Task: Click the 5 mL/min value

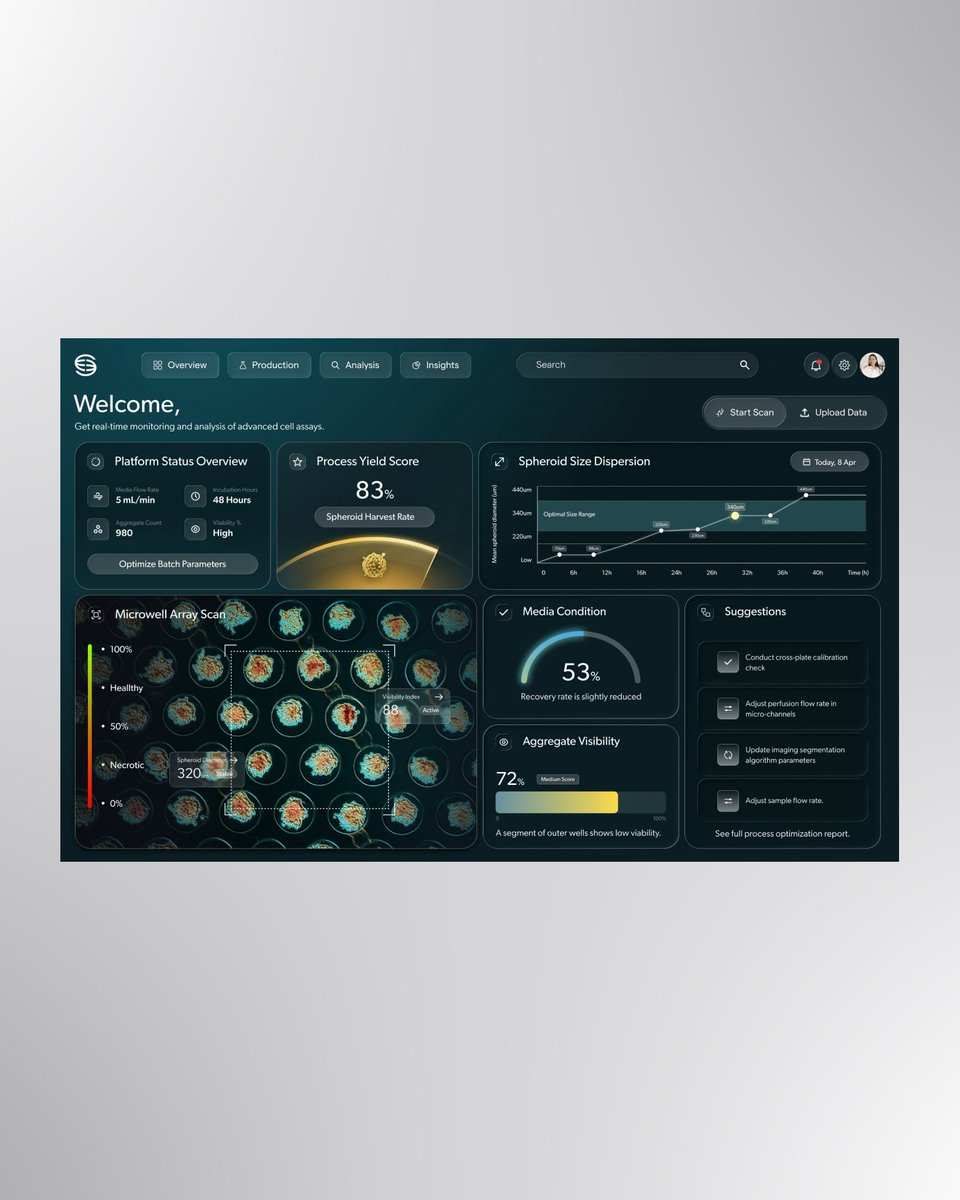Action: point(135,500)
